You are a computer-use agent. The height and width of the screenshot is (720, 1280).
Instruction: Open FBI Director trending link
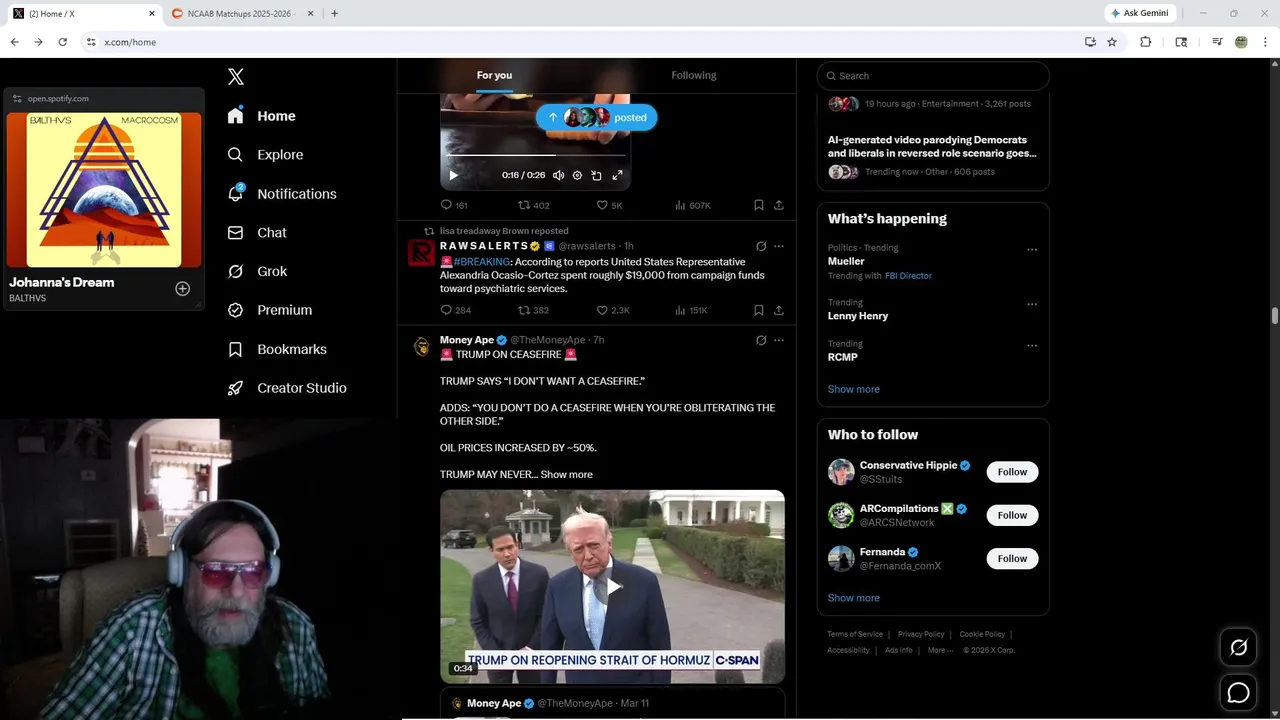click(908, 276)
